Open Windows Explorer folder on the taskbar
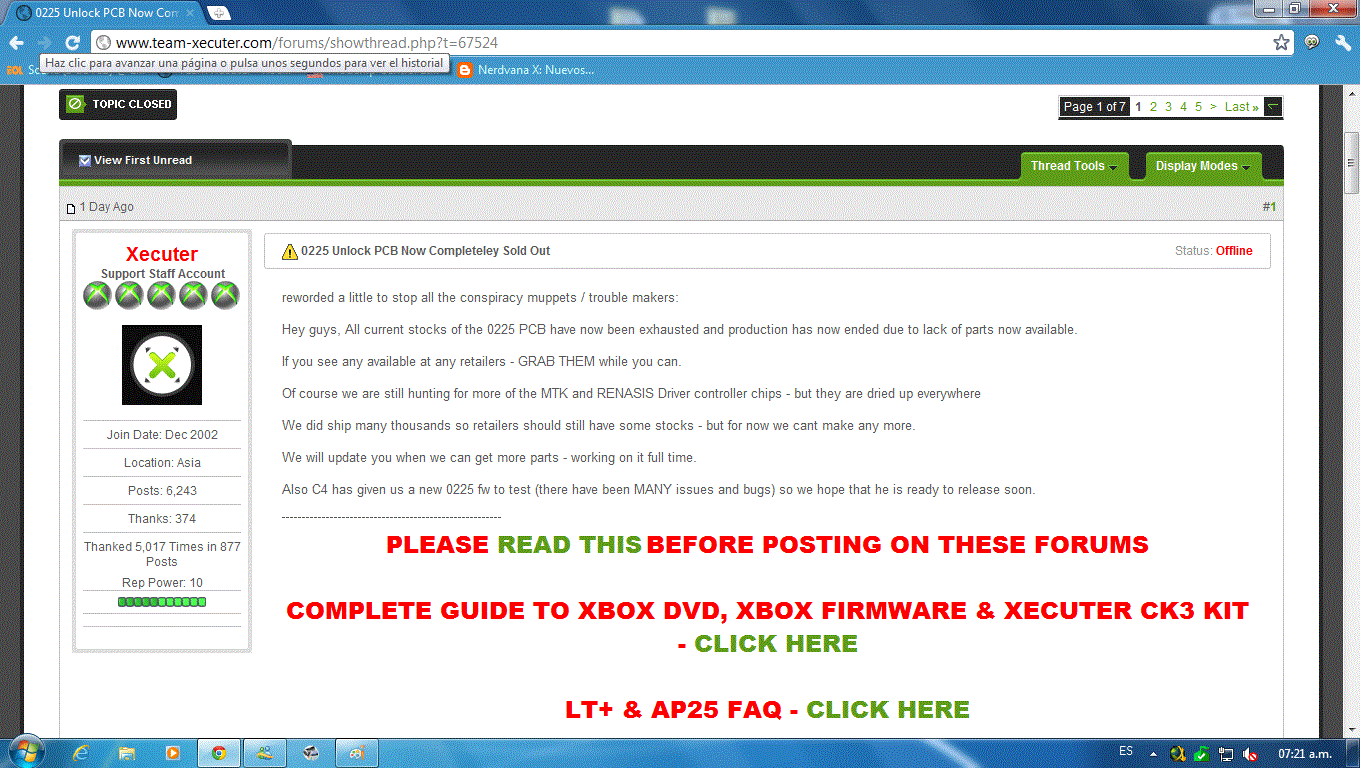This screenshot has width=1360, height=768. [127, 753]
